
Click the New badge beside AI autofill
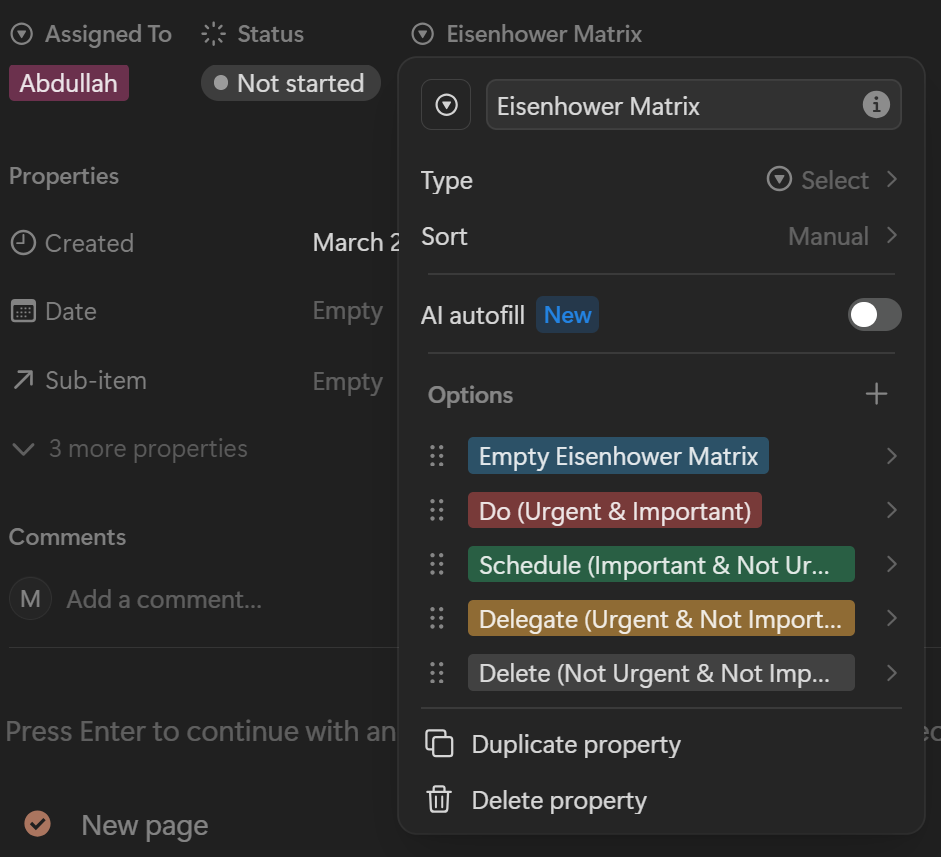567,314
